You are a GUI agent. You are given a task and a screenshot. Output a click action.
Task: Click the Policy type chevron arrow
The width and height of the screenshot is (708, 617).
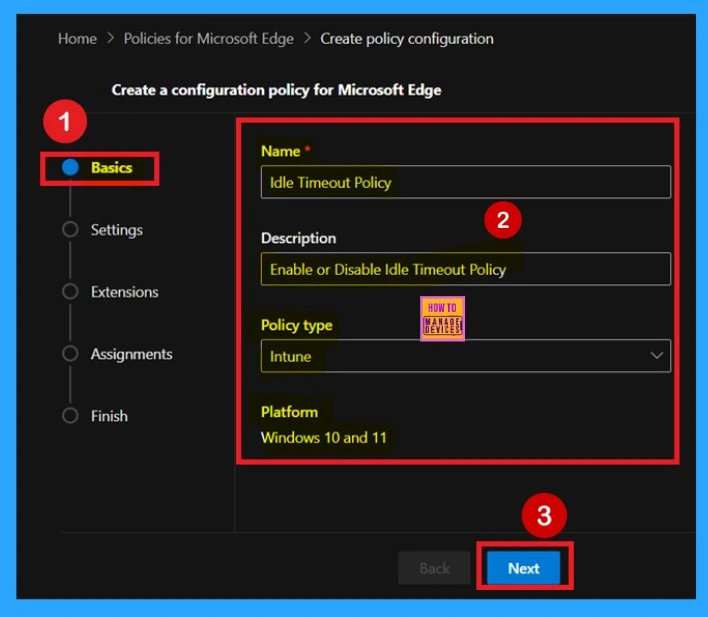[657, 356]
